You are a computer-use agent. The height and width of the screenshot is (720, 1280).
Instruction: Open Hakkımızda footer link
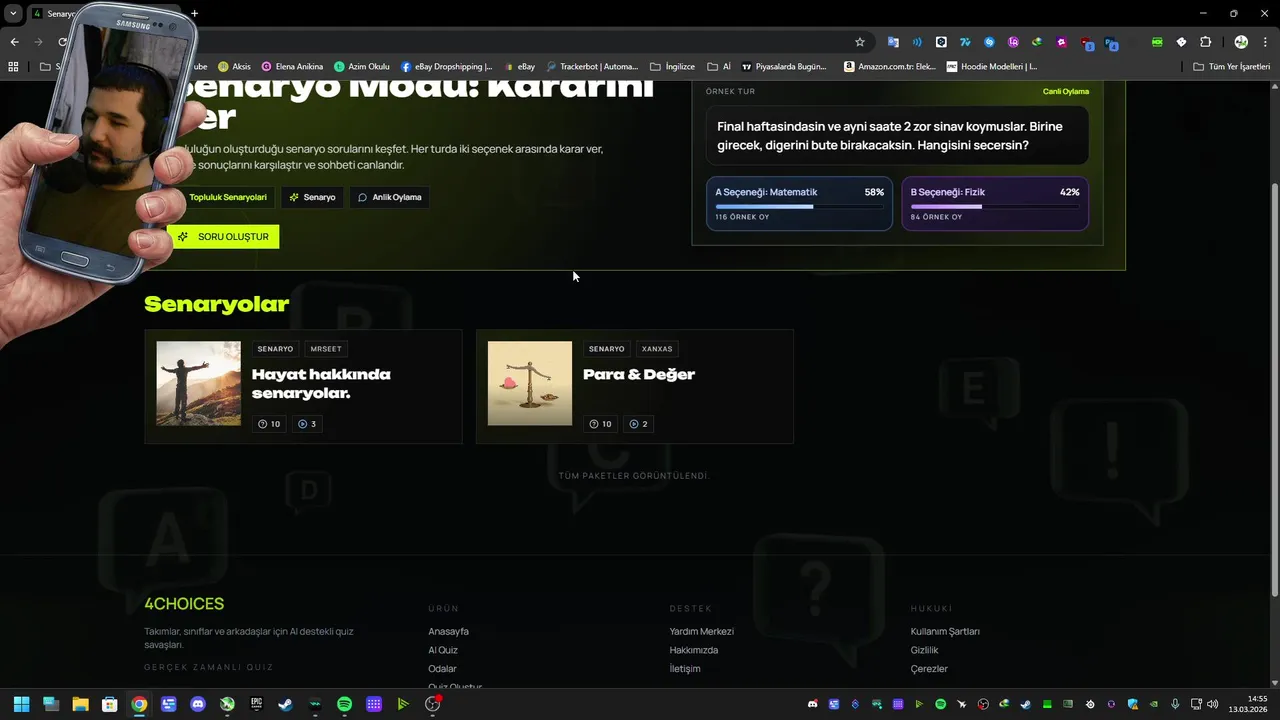point(694,650)
